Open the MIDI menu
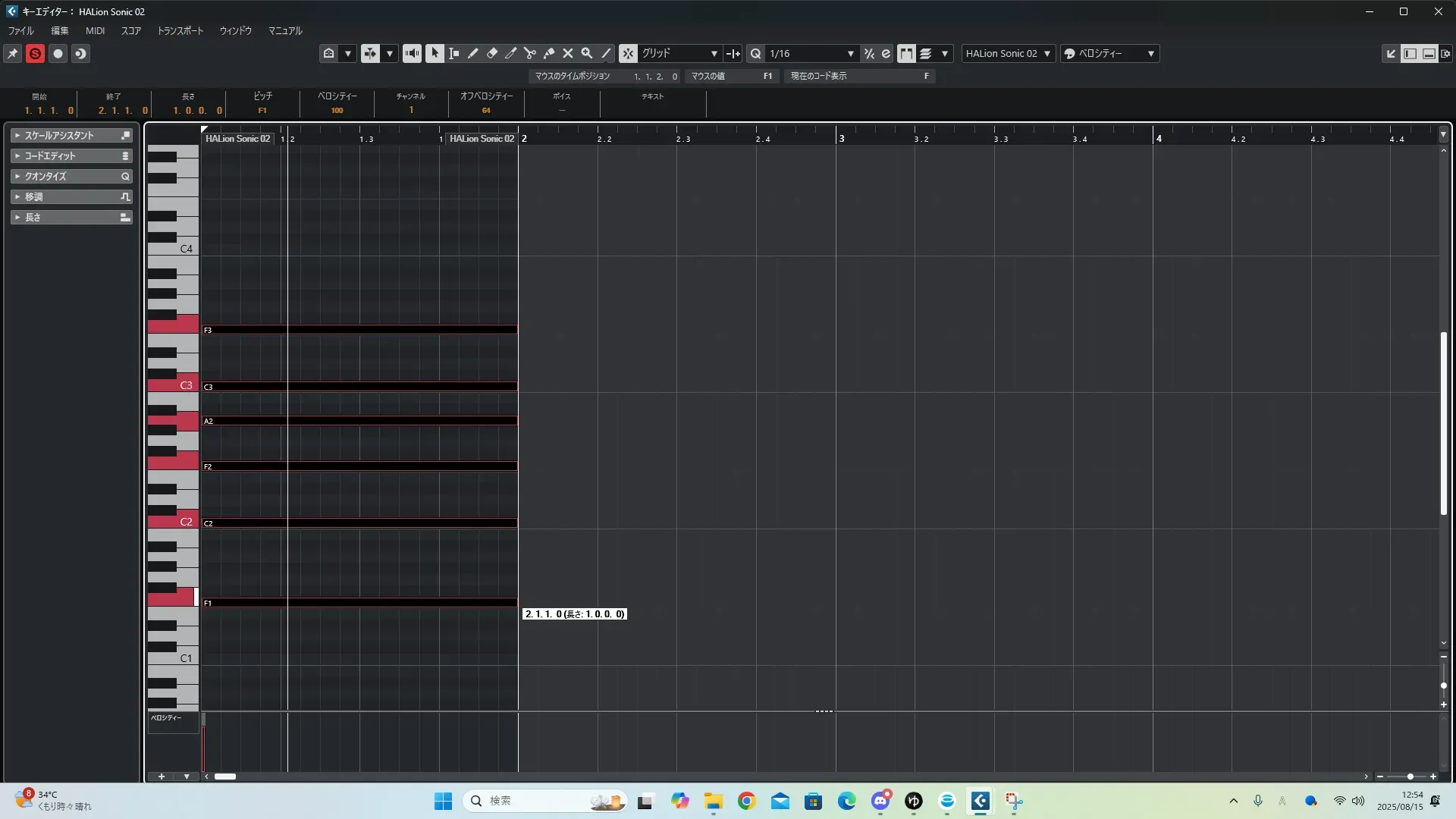This screenshot has height=819, width=1456. 95,30
